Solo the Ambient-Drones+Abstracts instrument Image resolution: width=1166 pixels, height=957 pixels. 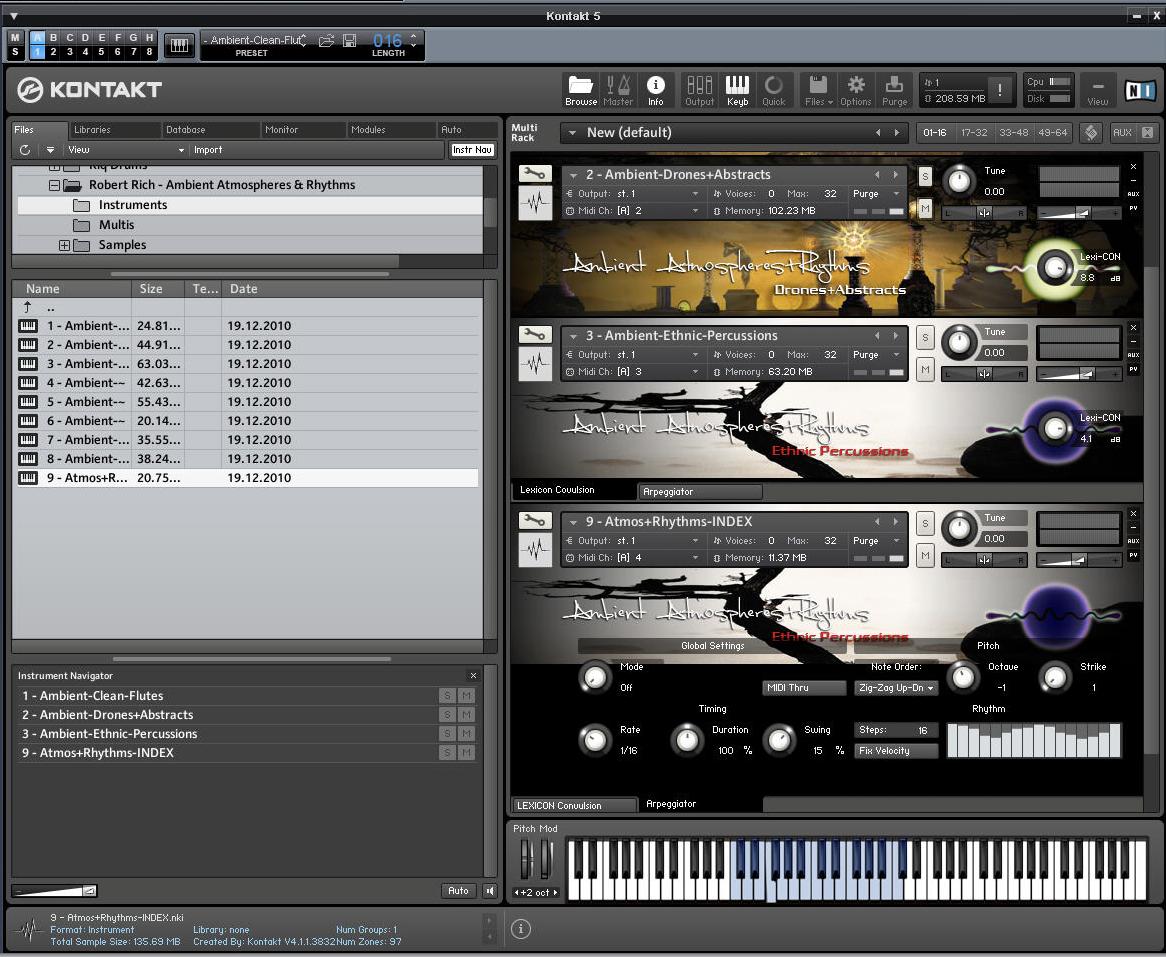pos(924,175)
